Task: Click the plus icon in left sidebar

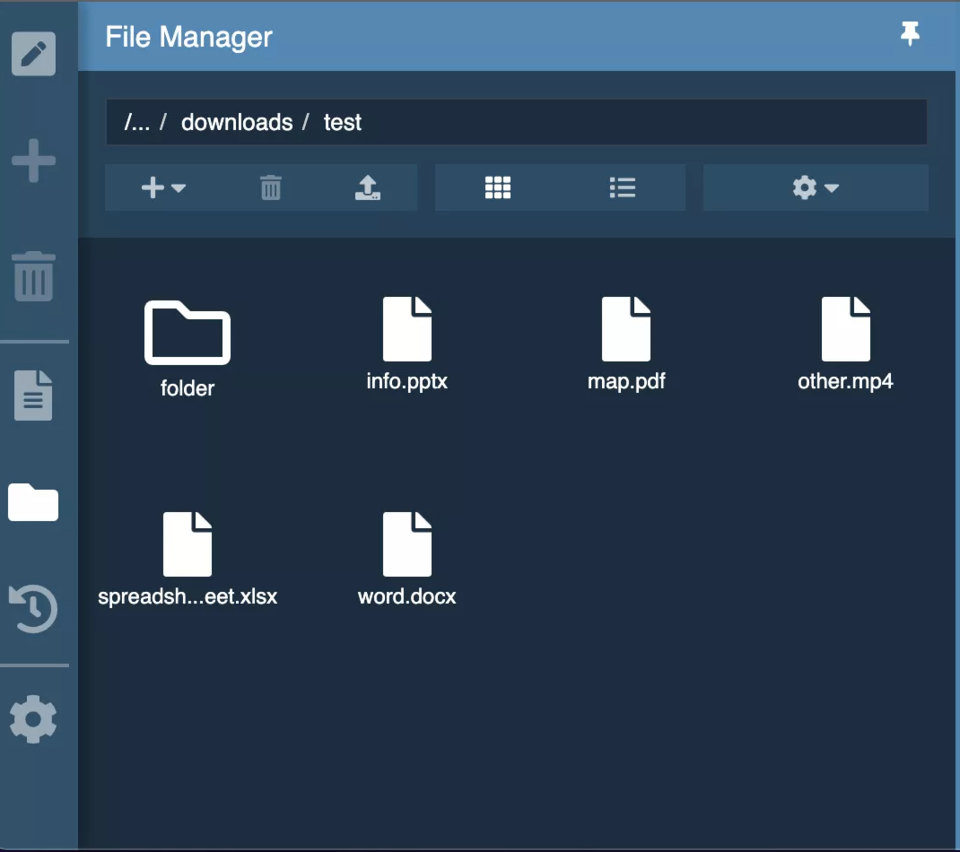Action: [33, 160]
